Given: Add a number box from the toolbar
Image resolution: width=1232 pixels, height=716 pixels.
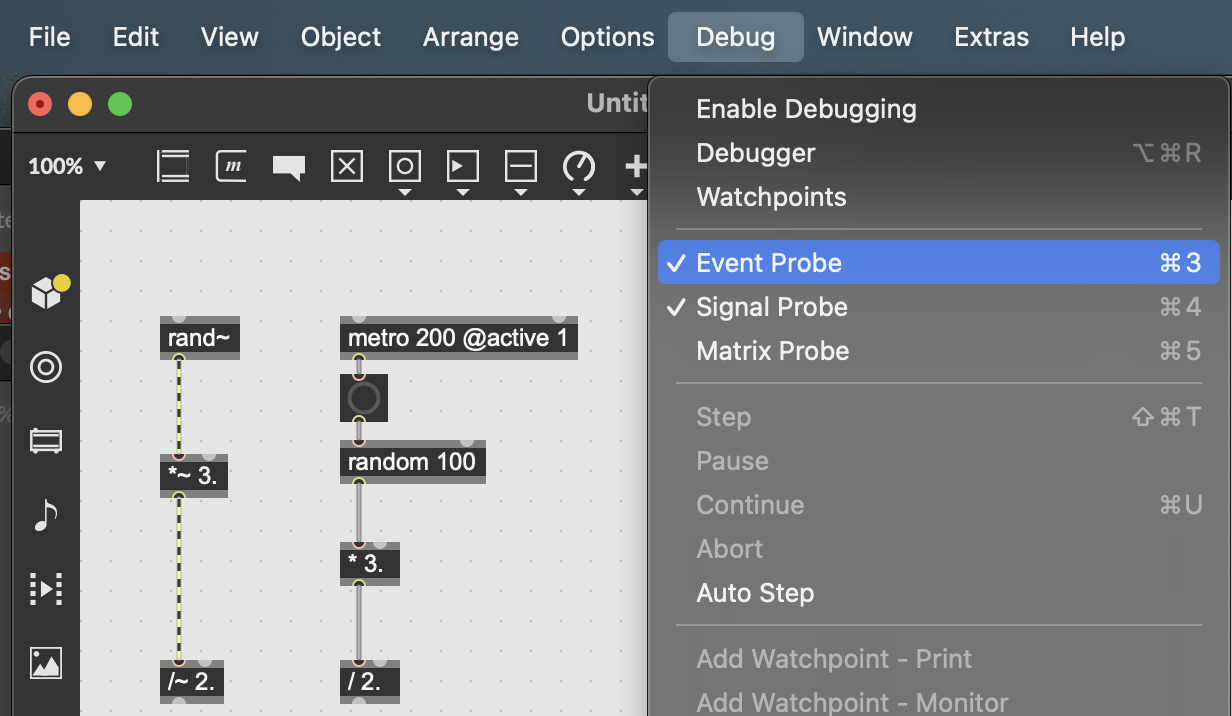Looking at the screenshot, I should coord(521,167).
